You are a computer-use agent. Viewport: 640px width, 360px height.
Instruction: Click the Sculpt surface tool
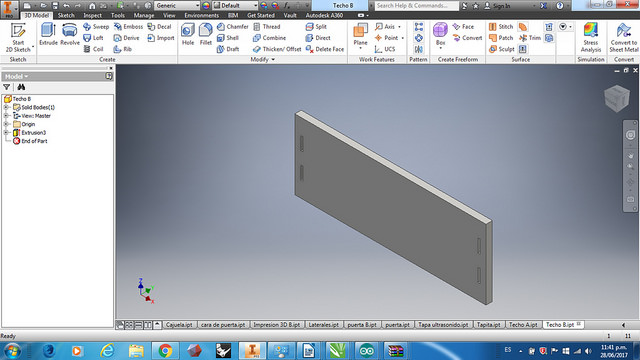pos(502,49)
